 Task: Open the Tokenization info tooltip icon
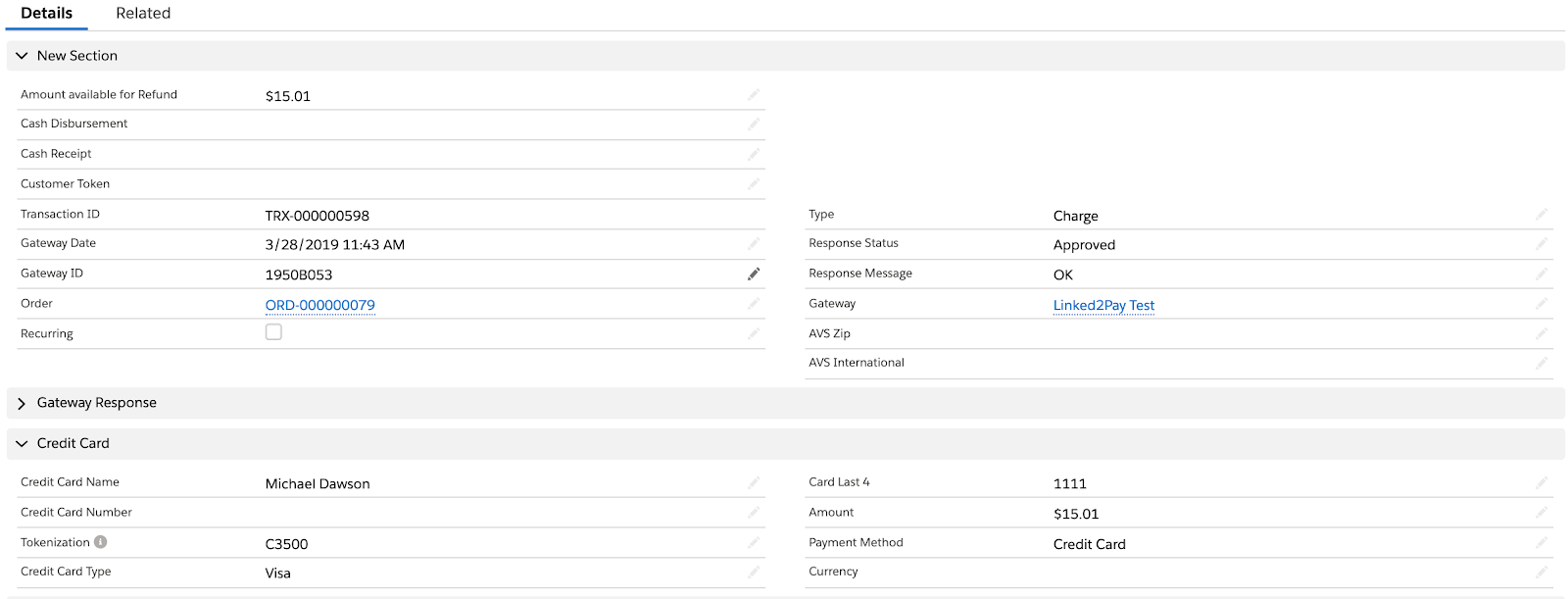101,542
